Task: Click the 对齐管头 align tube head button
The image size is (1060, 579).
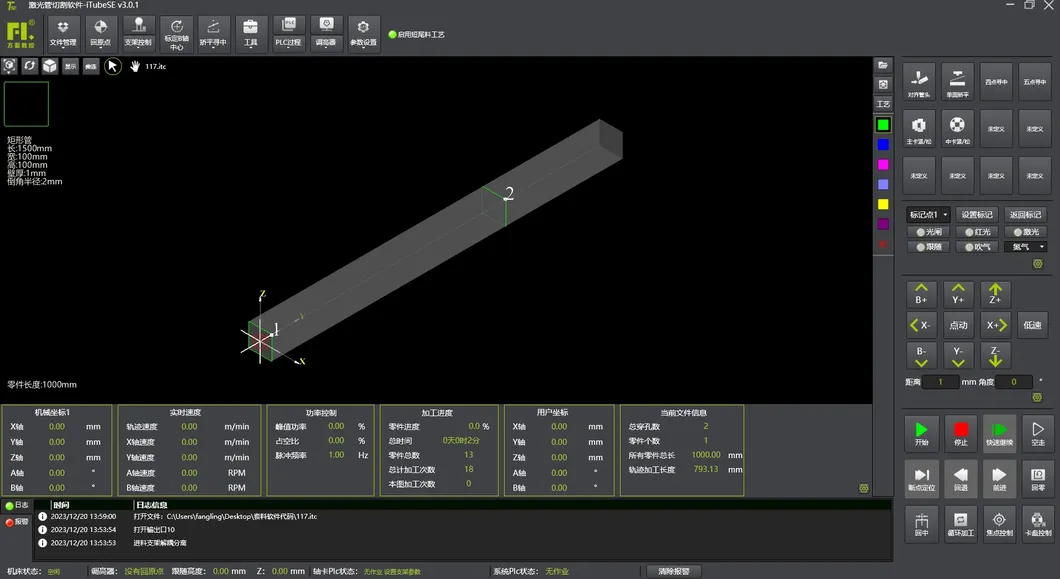Action: tap(919, 82)
